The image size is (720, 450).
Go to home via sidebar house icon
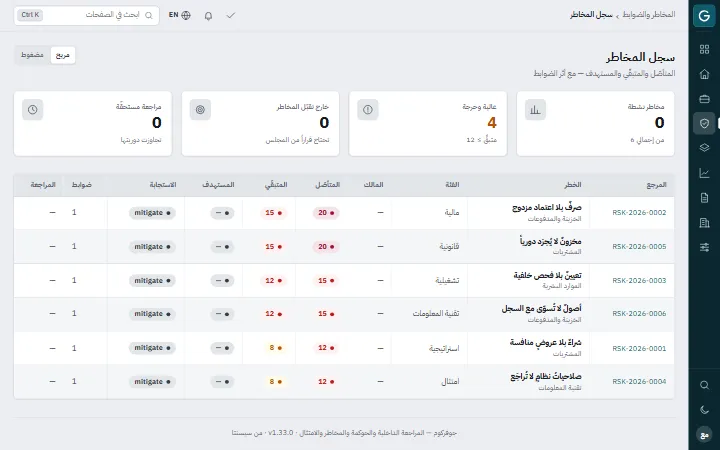[x=704, y=74]
